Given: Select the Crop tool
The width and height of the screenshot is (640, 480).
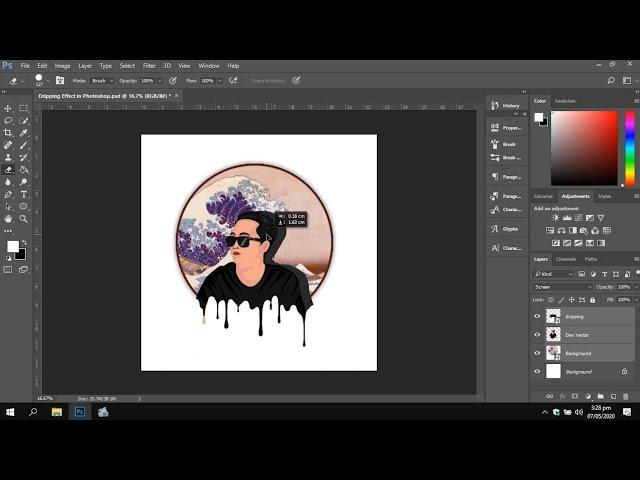Looking at the screenshot, I should pyautogui.click(x=8, y=133).
